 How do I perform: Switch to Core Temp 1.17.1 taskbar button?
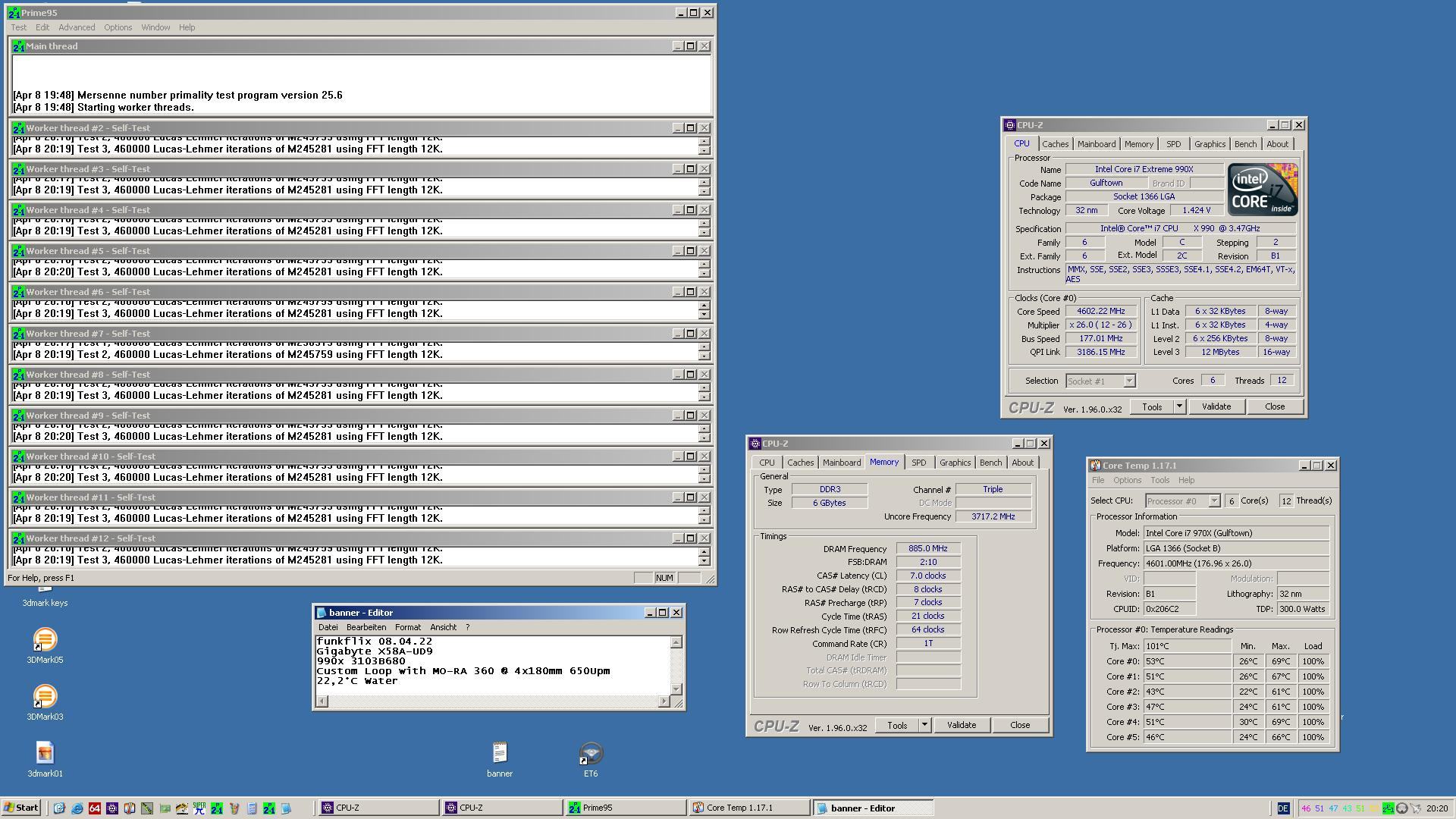[x=748, y=808]
